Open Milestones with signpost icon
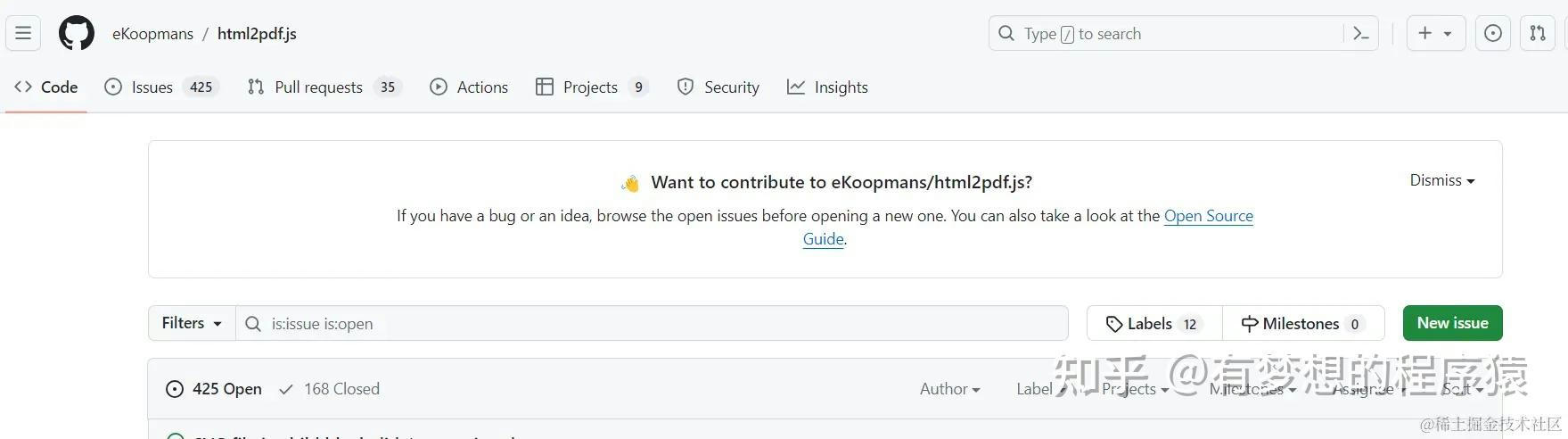1568x439 pixels. click(1302, 323)
